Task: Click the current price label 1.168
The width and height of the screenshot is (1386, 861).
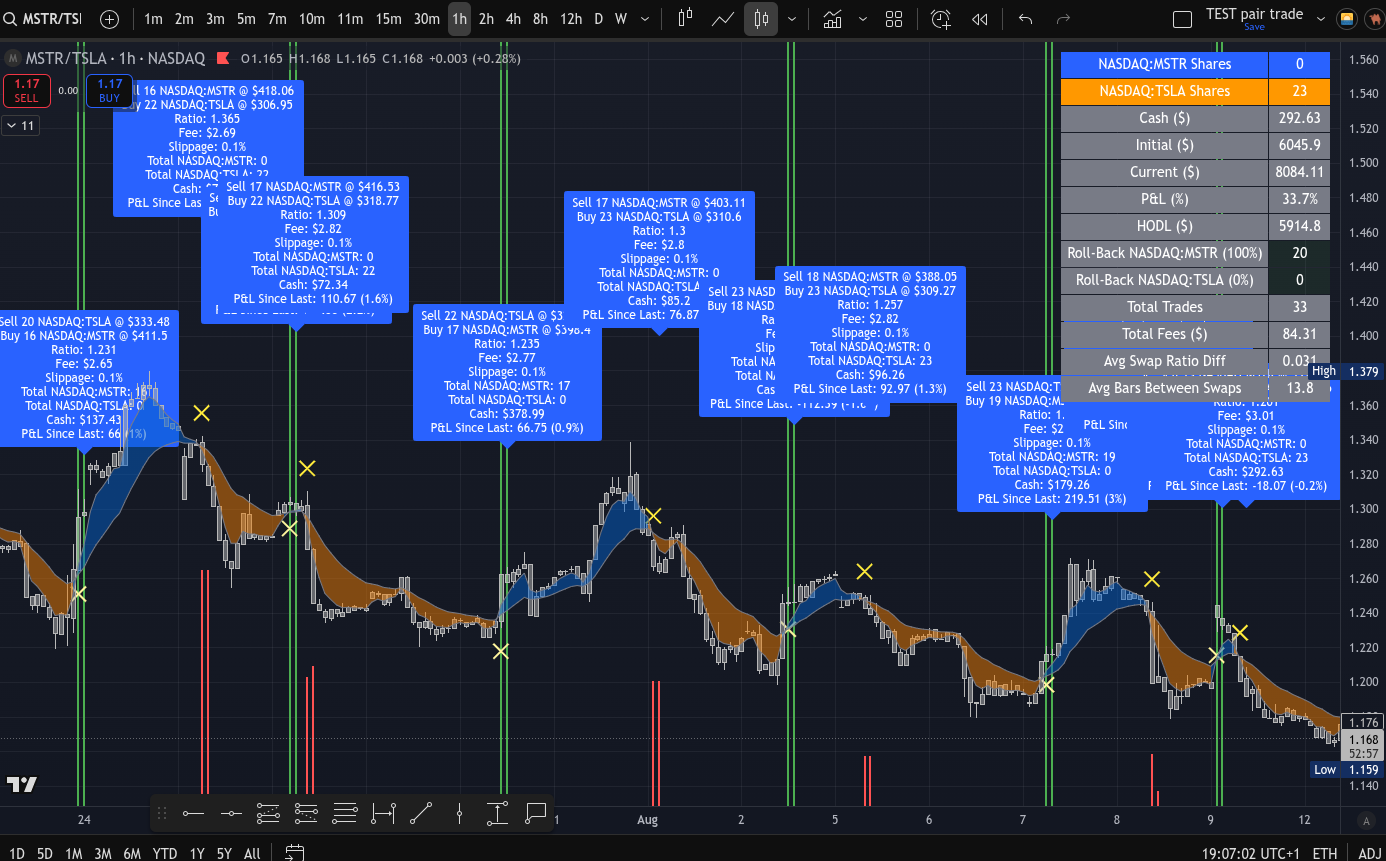Action: point(1364,740)
